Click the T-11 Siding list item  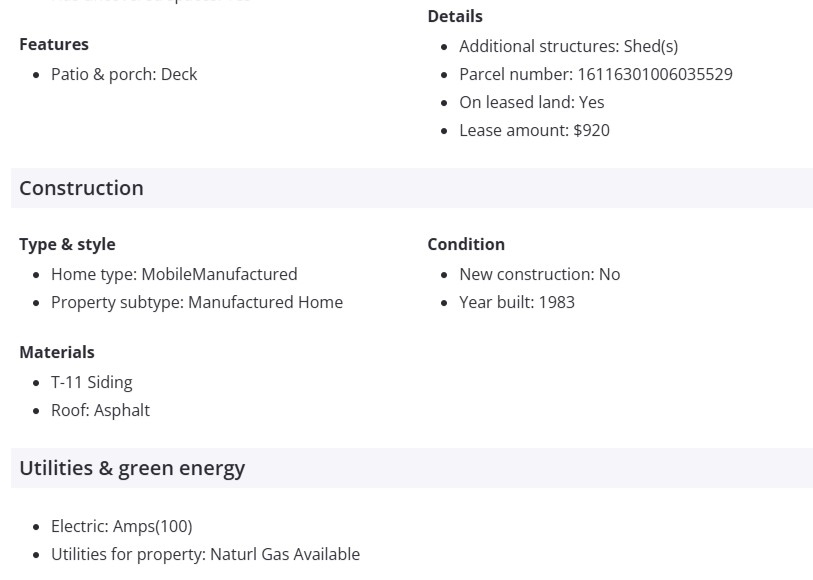(91, 382)
